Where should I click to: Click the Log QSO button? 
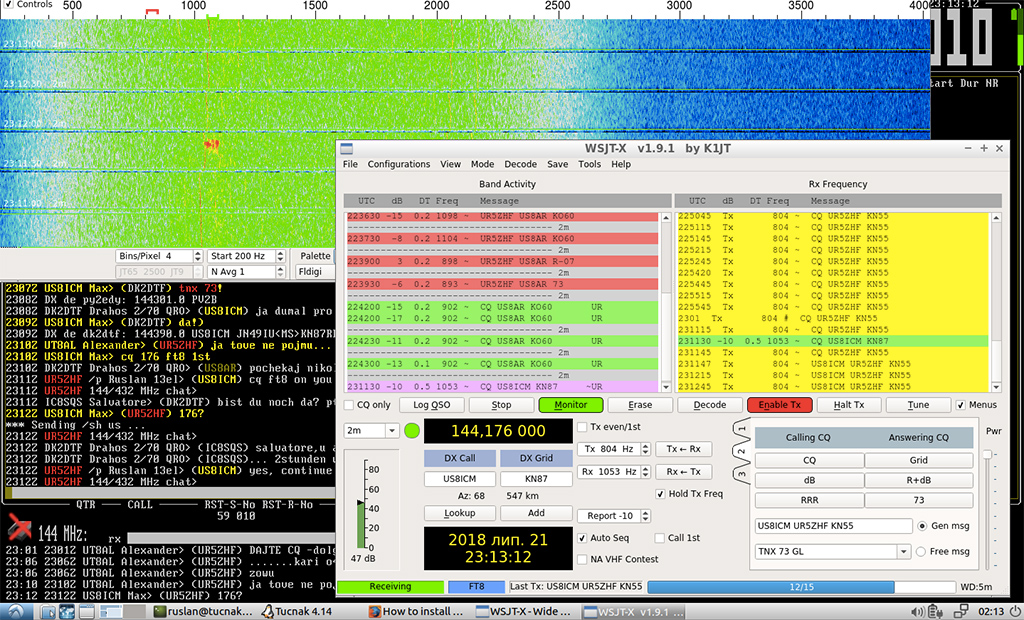pos(432,405)
